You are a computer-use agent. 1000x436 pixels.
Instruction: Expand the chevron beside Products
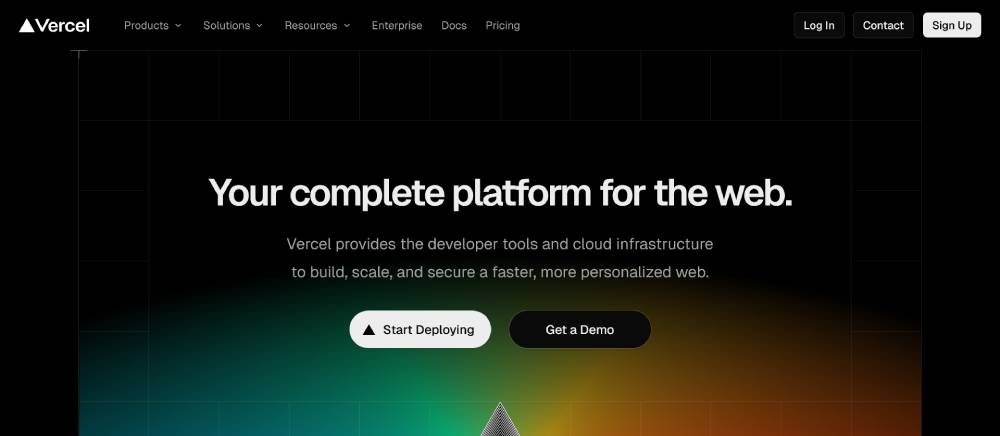[x=178, y=25]
